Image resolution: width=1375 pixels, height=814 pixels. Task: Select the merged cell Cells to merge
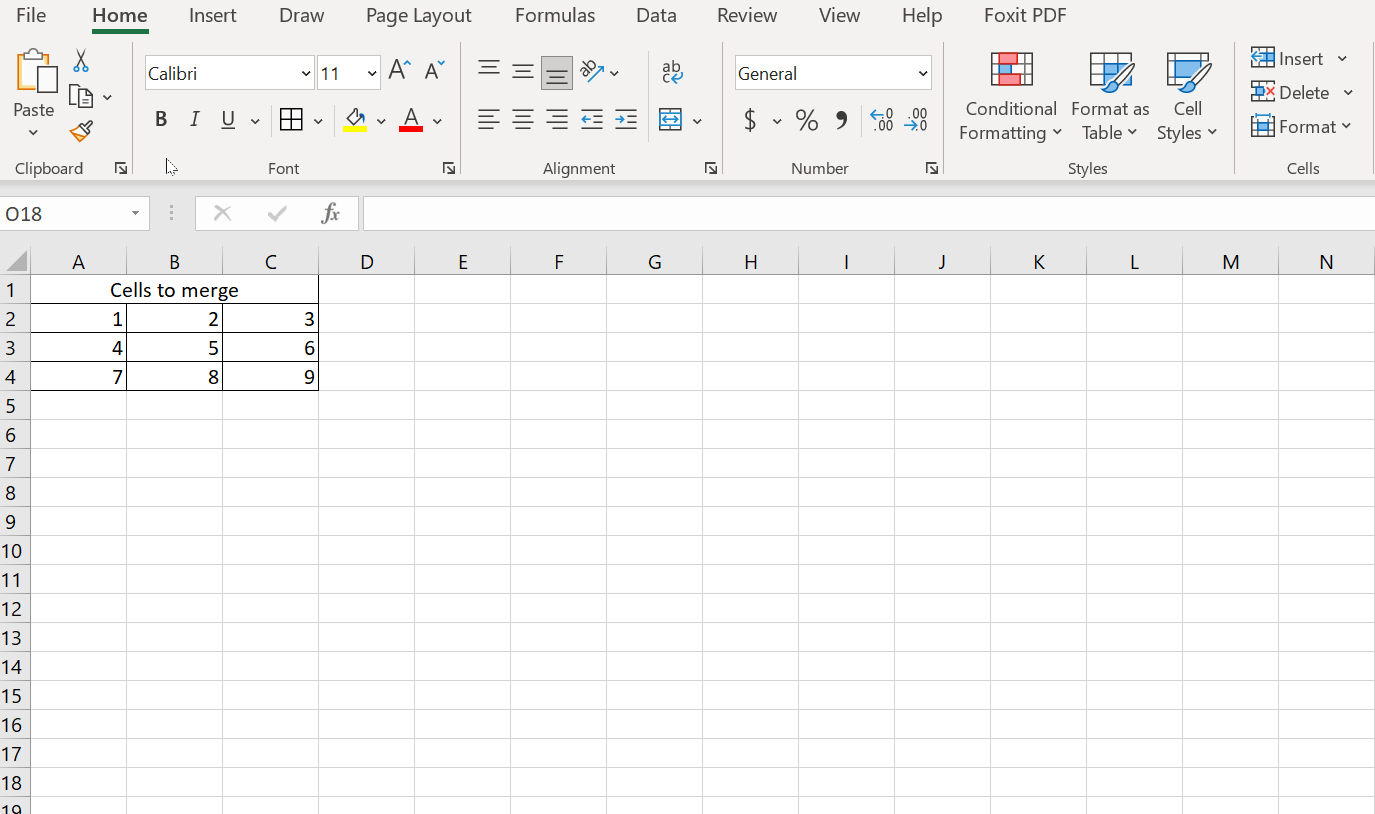point(174,290)
